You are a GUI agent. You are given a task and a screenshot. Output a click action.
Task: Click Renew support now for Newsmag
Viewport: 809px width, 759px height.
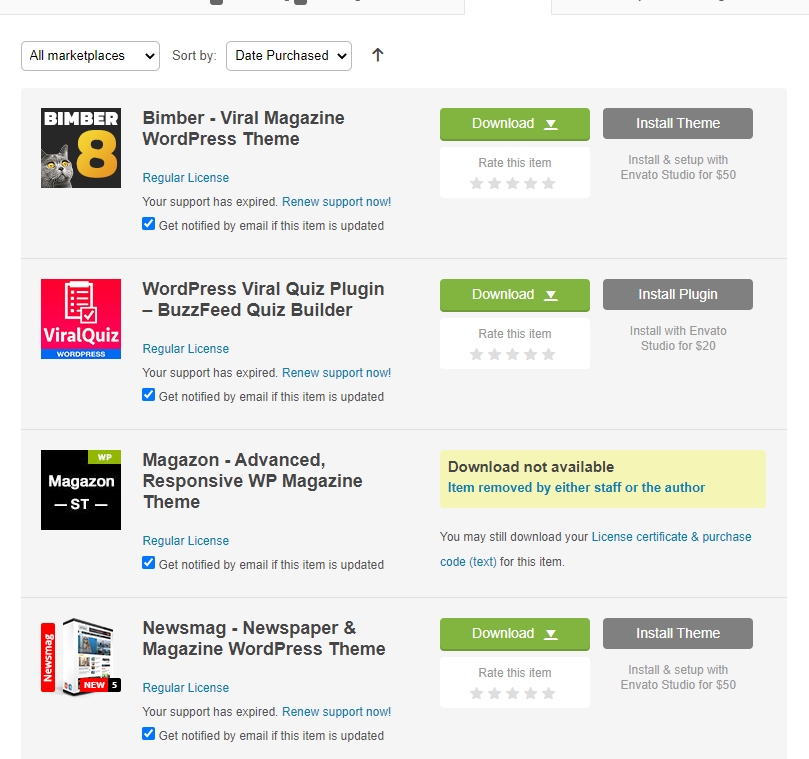point(336,712)
